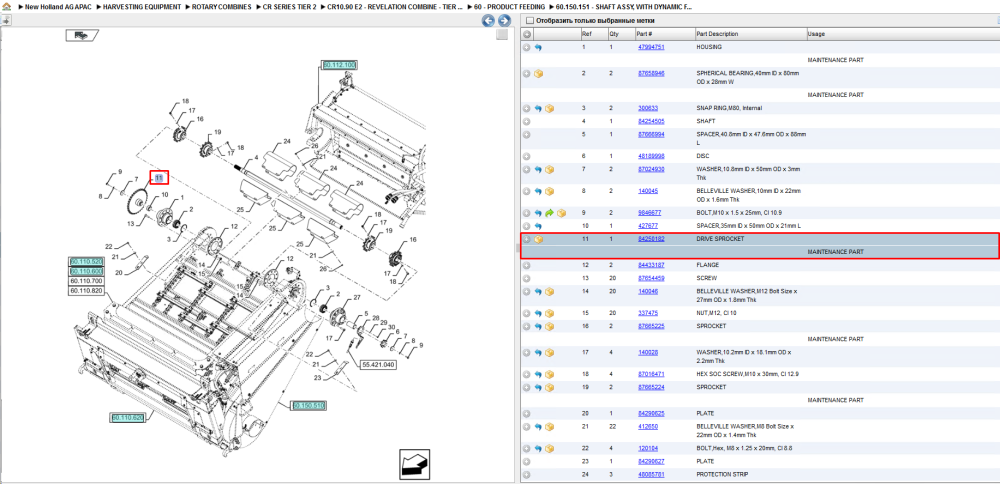
Task: Click the previous figure arrow button
Action: 488,21
